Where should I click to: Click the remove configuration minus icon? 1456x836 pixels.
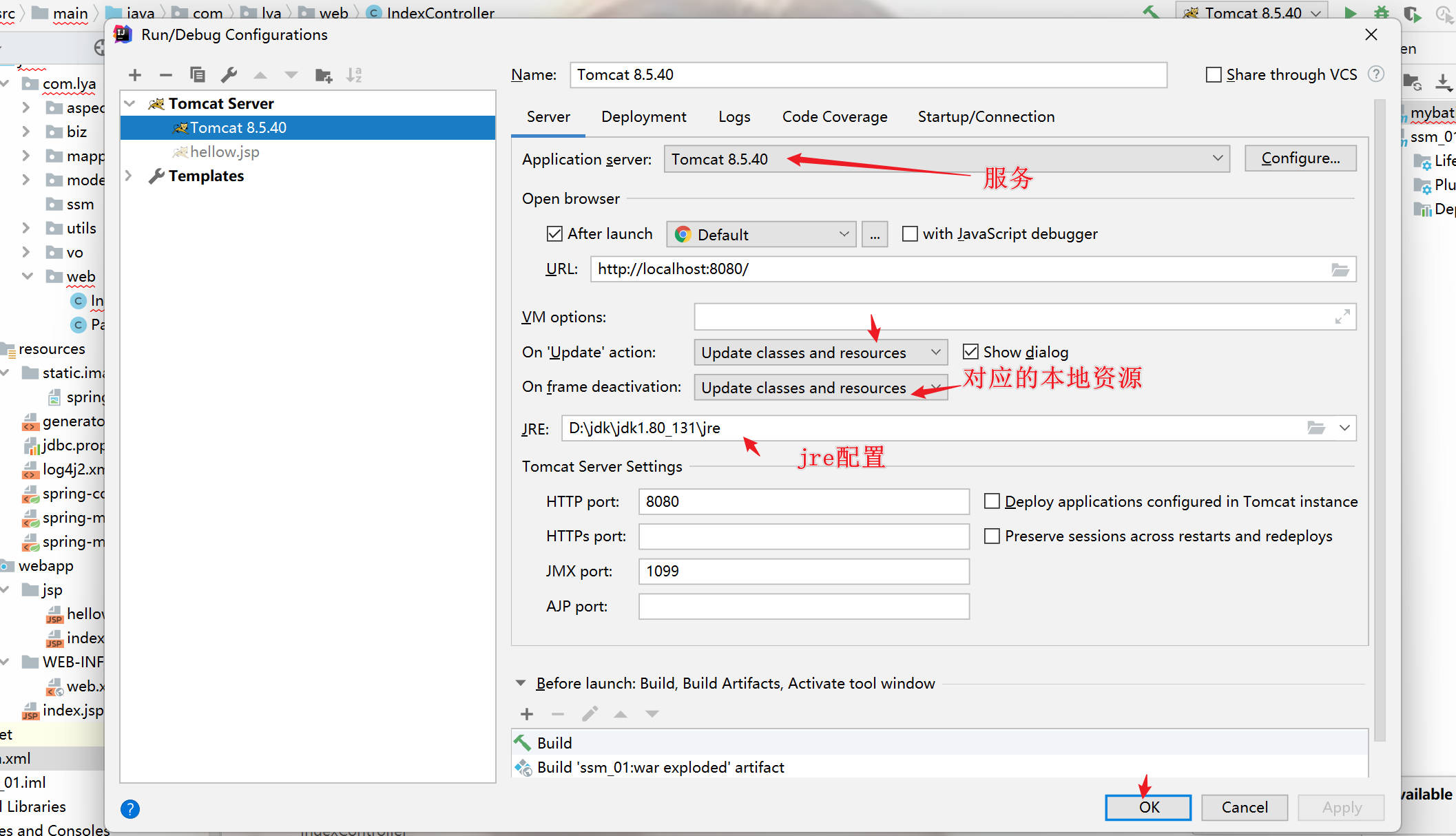(165, 75)
